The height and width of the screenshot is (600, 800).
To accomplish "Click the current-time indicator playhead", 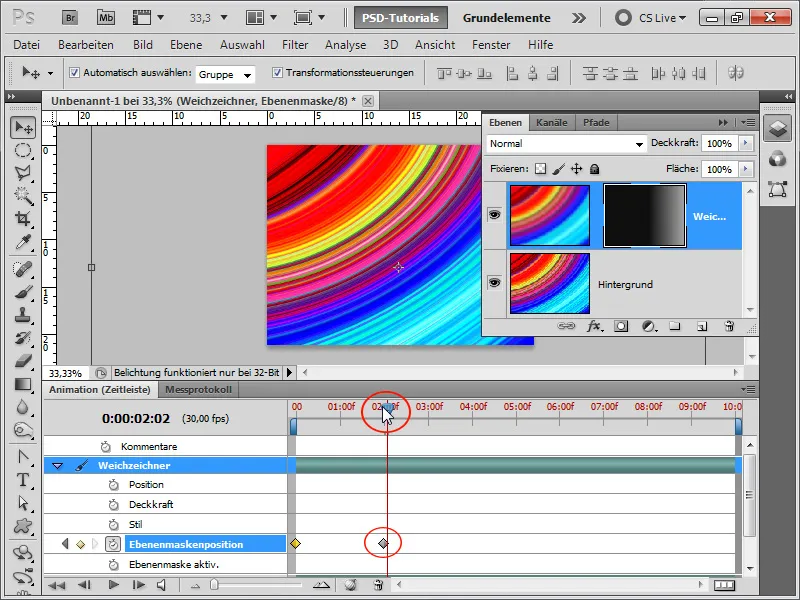I will pyautogui.click(x=388, y=408).
